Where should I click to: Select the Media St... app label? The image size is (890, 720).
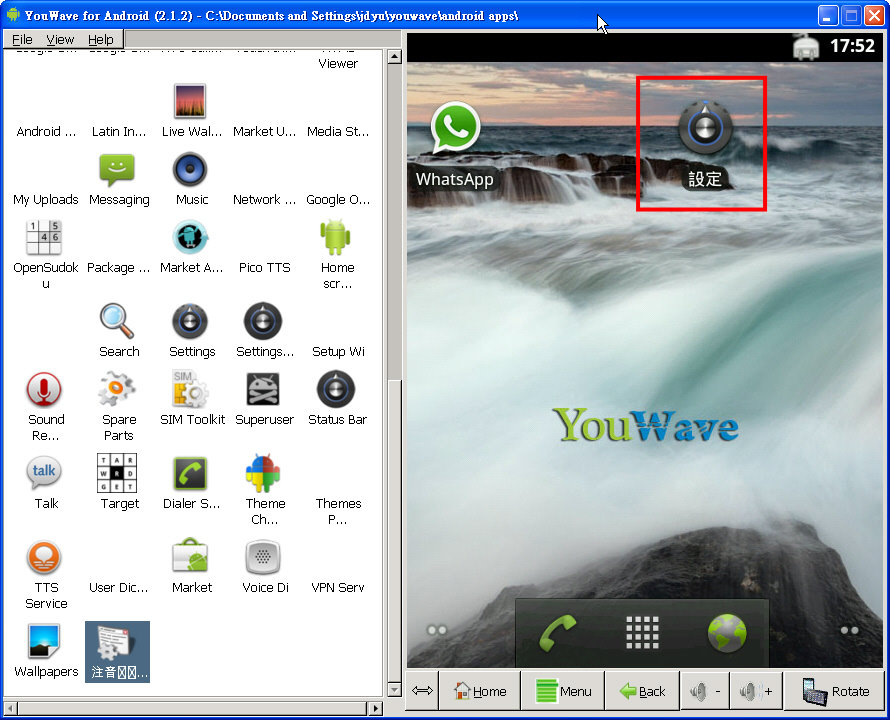pyautogui.click(x=338, y=132)
